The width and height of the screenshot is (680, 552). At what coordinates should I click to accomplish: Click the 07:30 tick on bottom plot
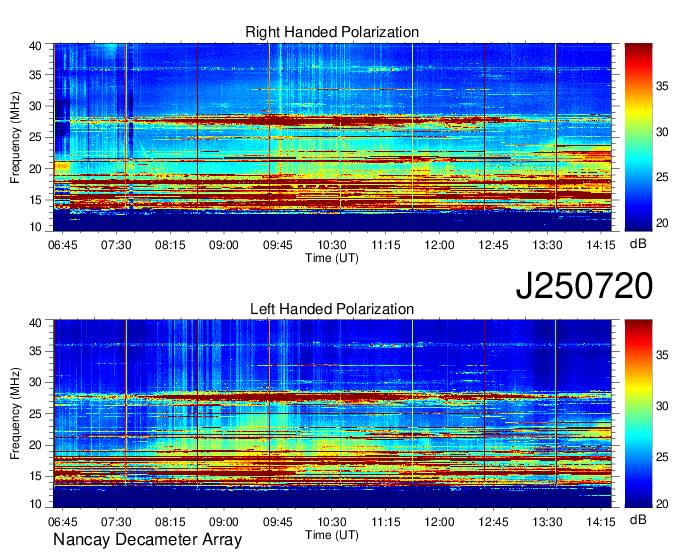116,522
